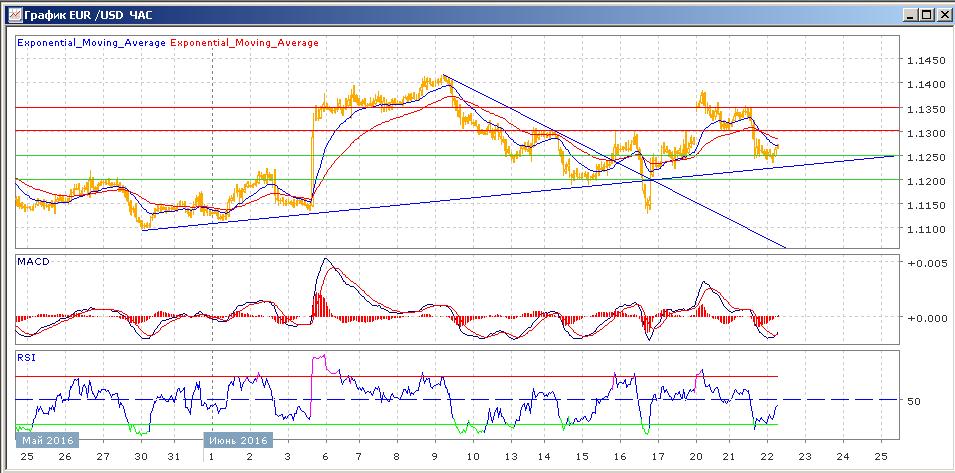Click the red Exponential_Moving_Average legend label
Viewport: 955px width, 473px height.
pyautogui.click(x=246, y=43)
